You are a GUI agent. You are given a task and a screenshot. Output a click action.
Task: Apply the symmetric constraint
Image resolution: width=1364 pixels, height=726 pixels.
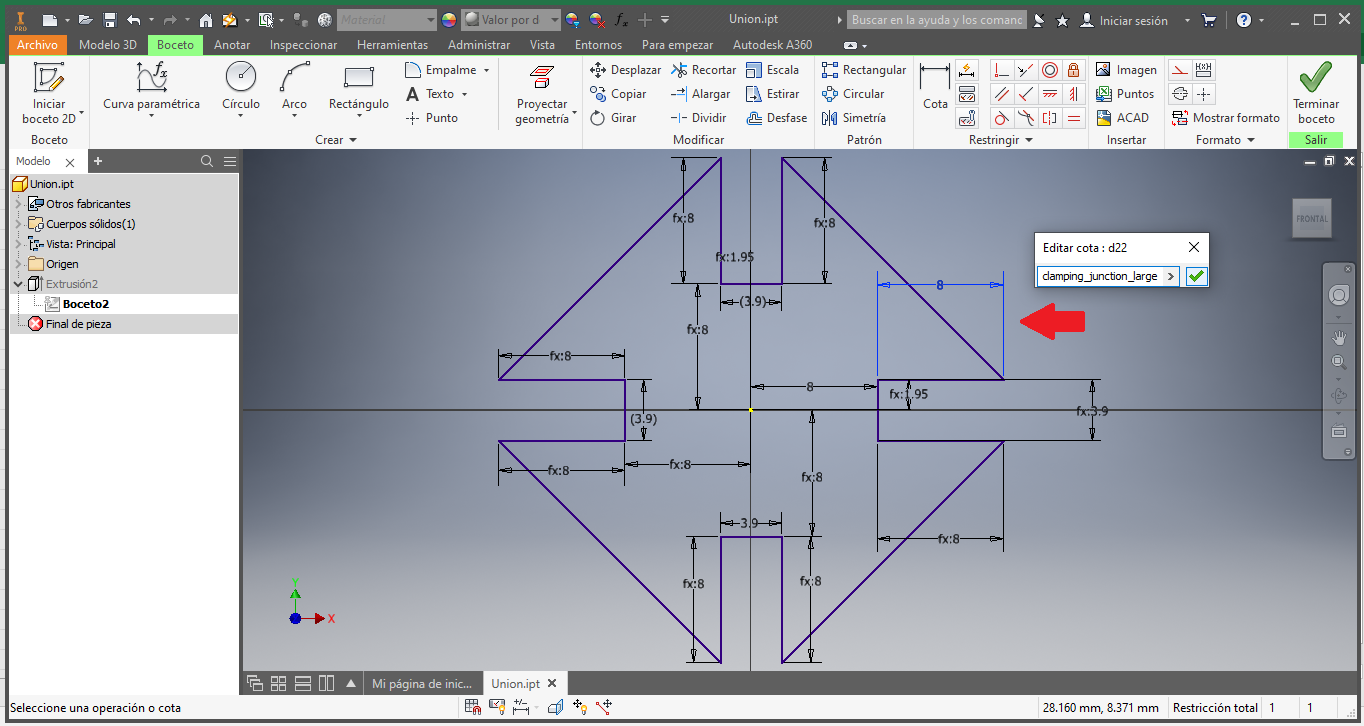tap(1050, 118)
